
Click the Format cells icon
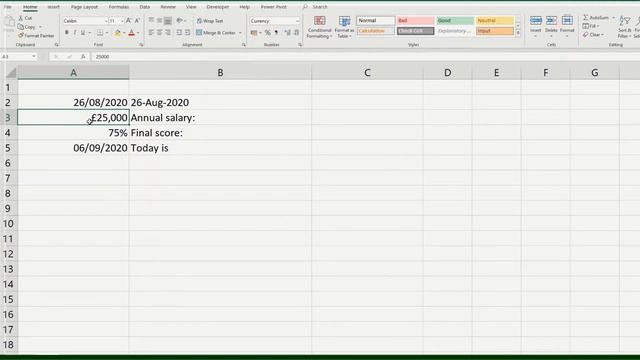pyautogui.click(x=567, y=20)
